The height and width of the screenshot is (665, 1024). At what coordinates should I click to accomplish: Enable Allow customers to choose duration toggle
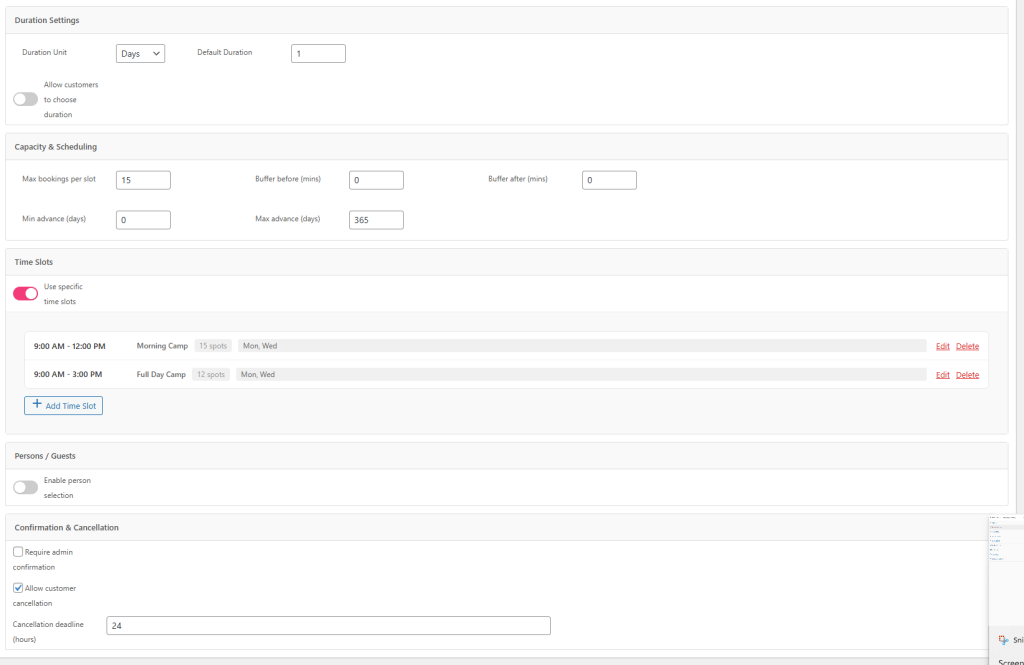click(x=25, y=99)
